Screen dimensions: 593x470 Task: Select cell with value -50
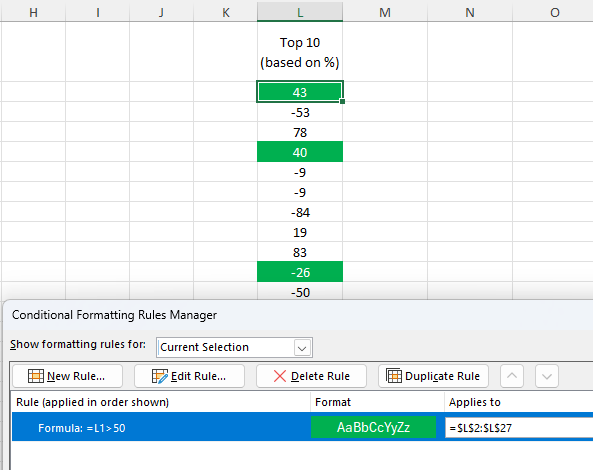pos(300,292)
